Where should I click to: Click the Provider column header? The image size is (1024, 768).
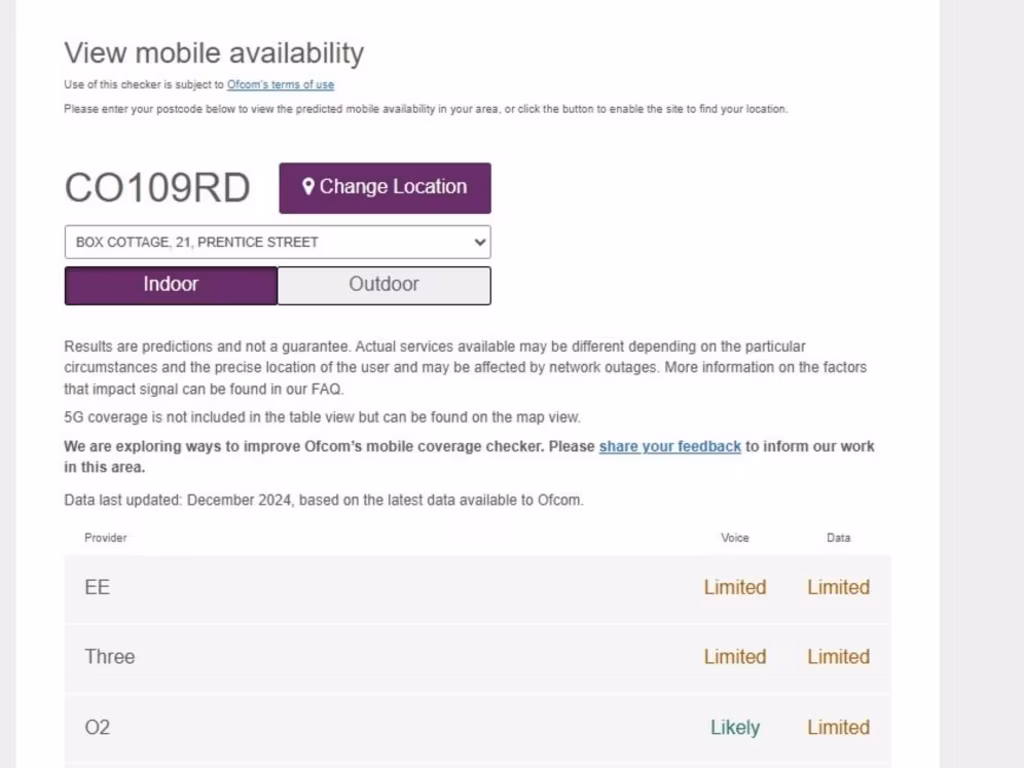tap(105, 538)
